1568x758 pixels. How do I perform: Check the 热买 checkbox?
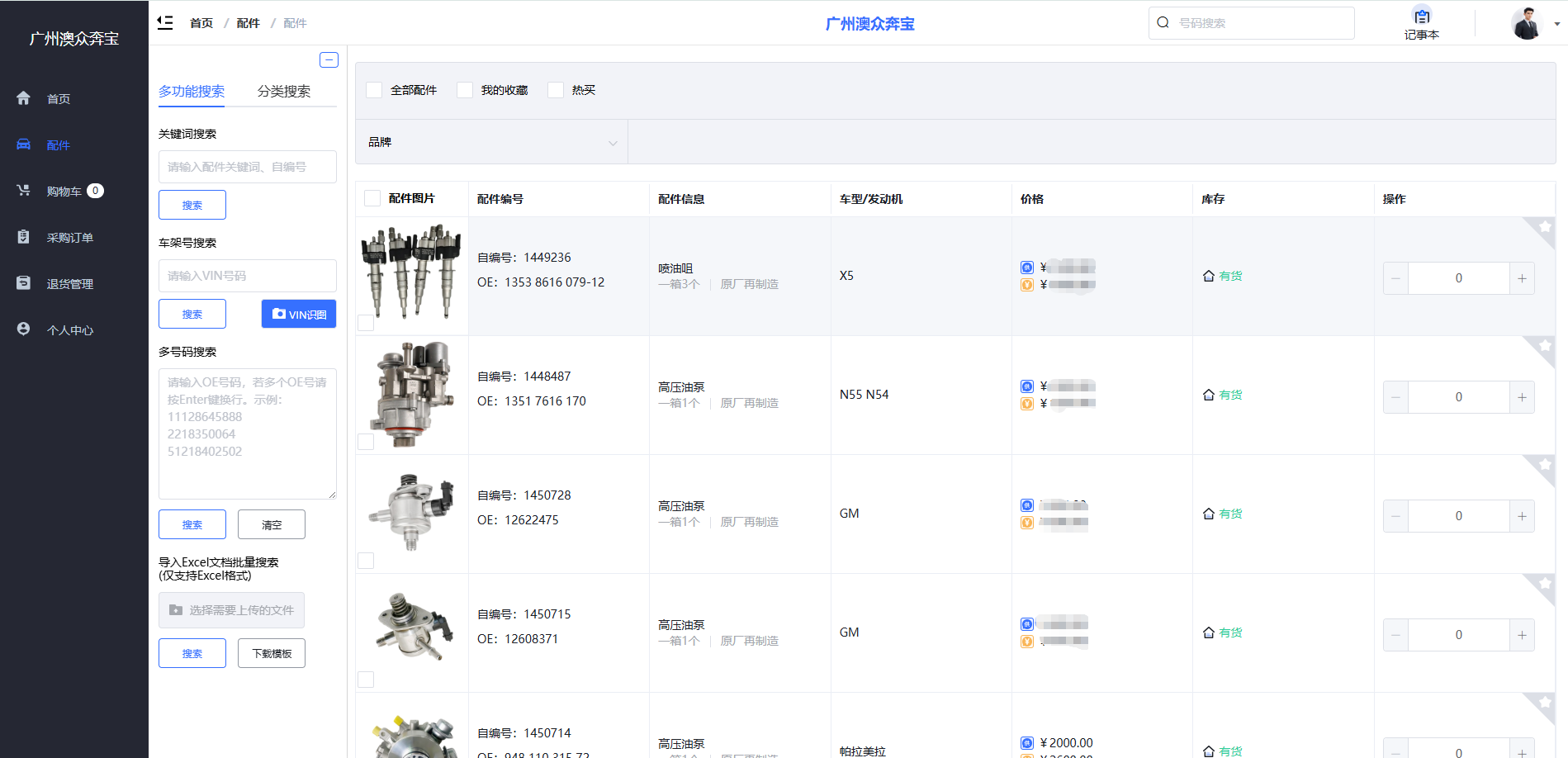coord(555,89)
